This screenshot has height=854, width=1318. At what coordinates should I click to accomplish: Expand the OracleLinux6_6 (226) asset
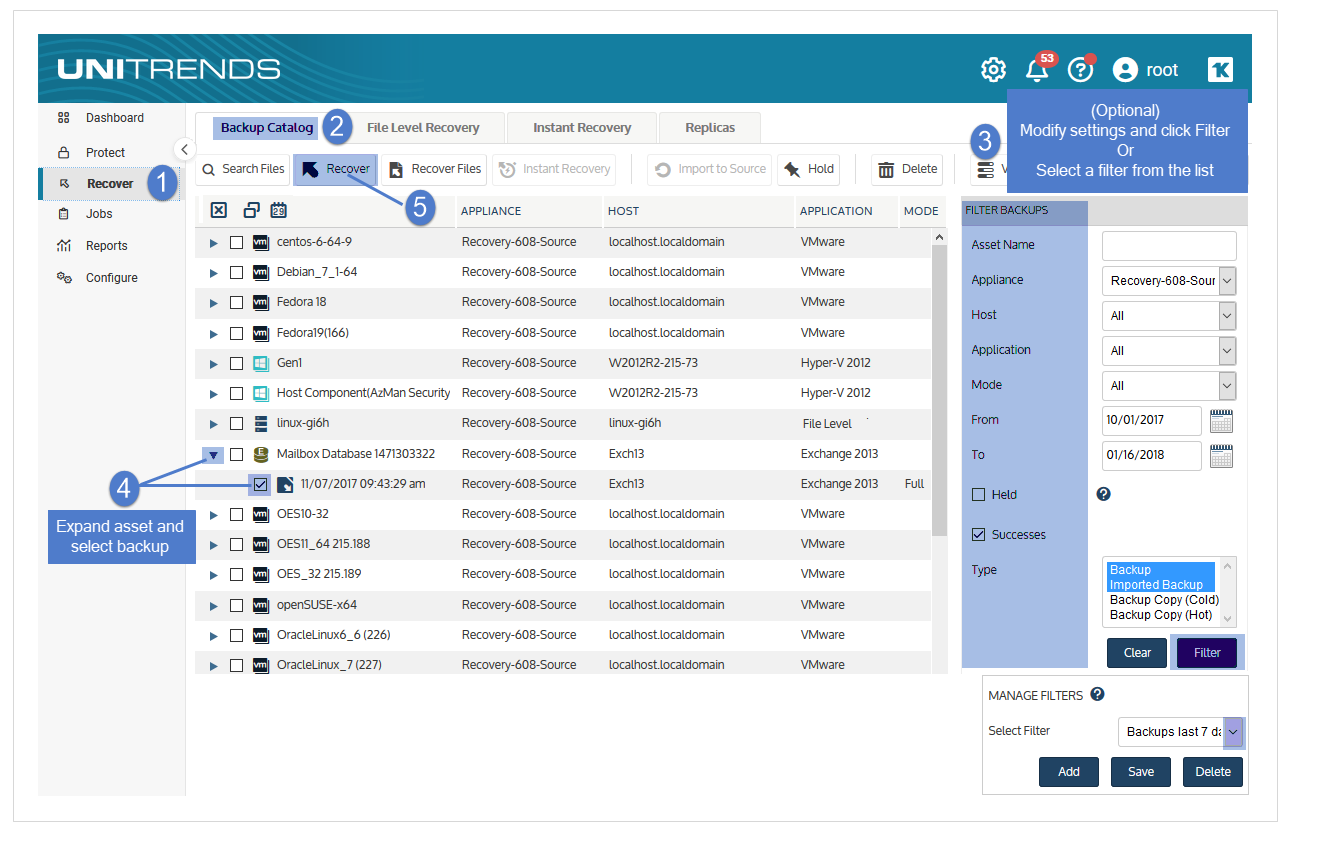213,635
